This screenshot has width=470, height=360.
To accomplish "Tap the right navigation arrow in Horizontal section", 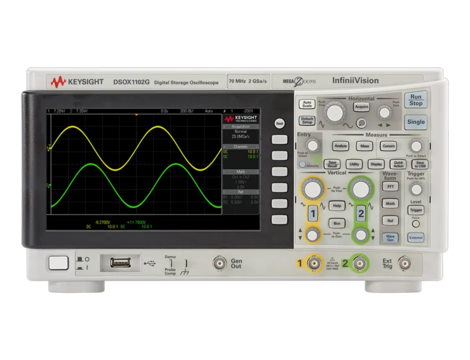I will (x=388, y=125).
